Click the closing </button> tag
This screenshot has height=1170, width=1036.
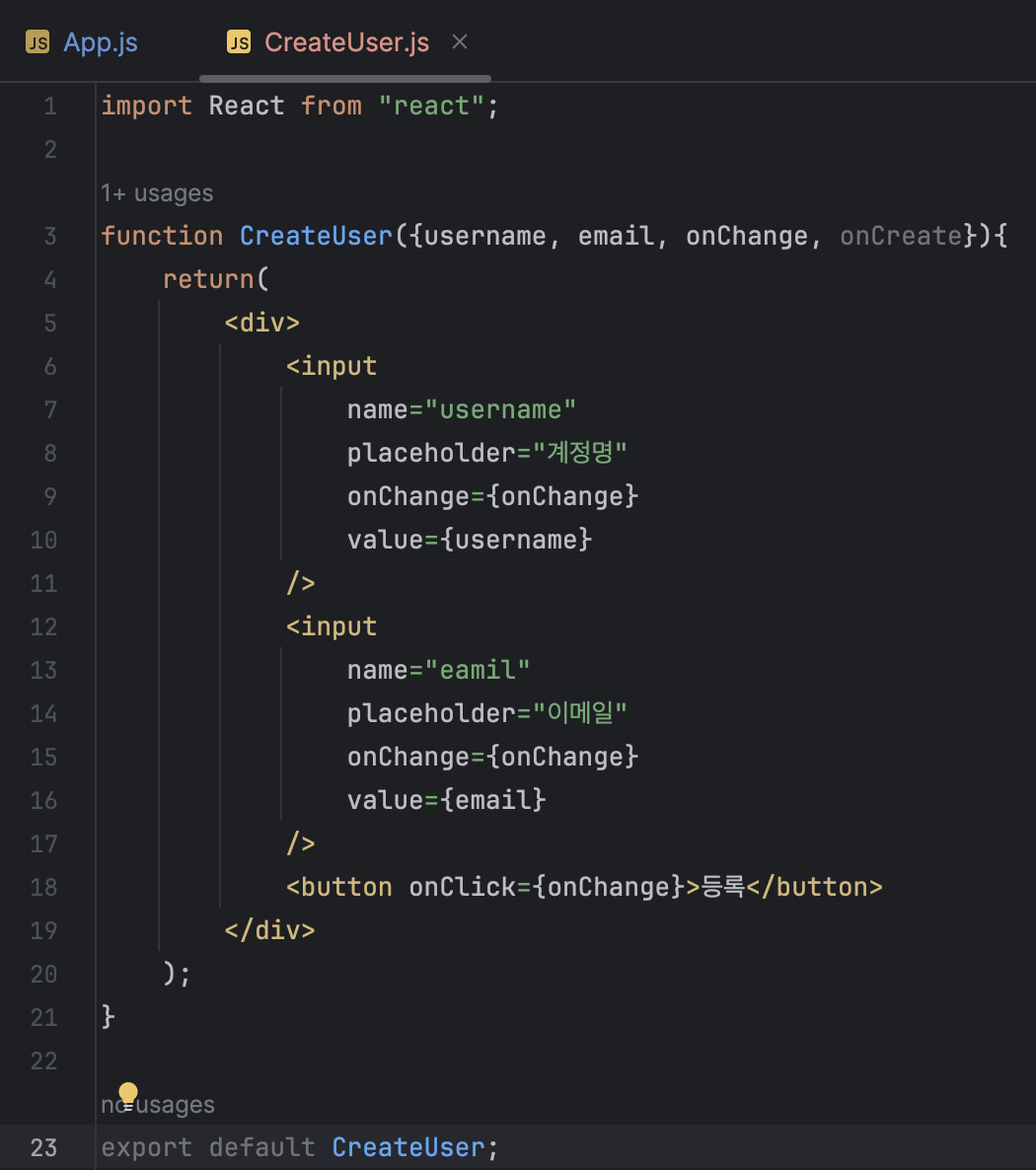pos(814,887)
